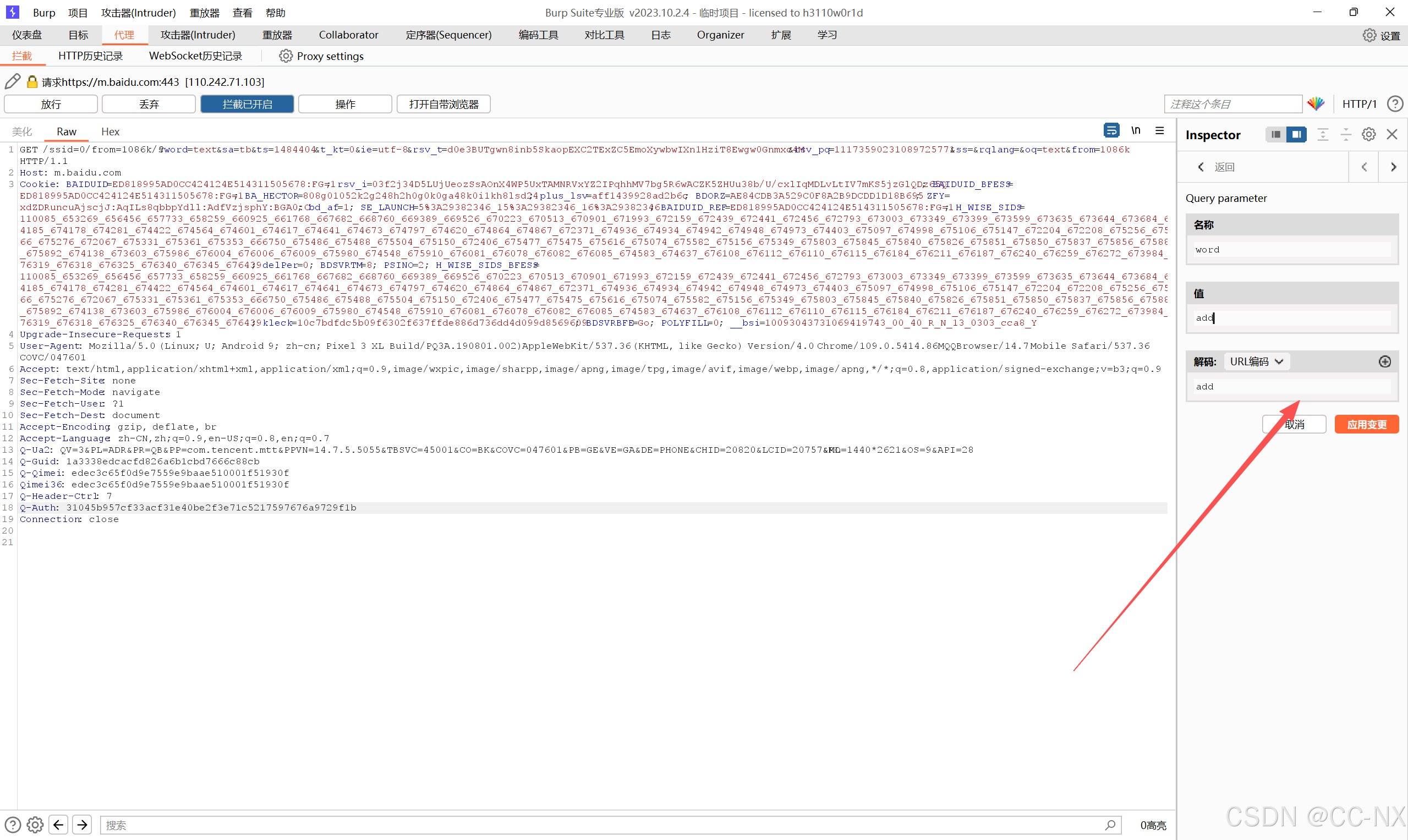Click the 应用变更 button
This screenshot has width=1408, height=840.
coord(1366,425)
